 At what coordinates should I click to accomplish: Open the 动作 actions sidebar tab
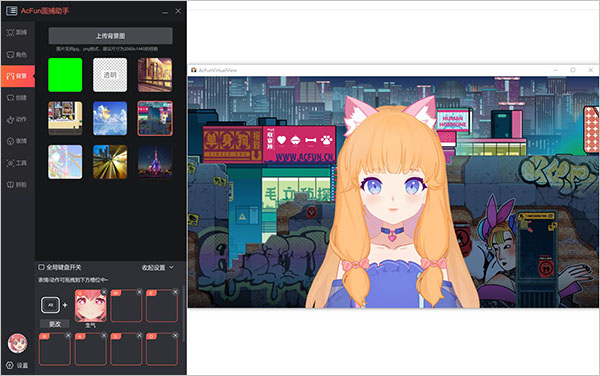(x=17, y=119)
